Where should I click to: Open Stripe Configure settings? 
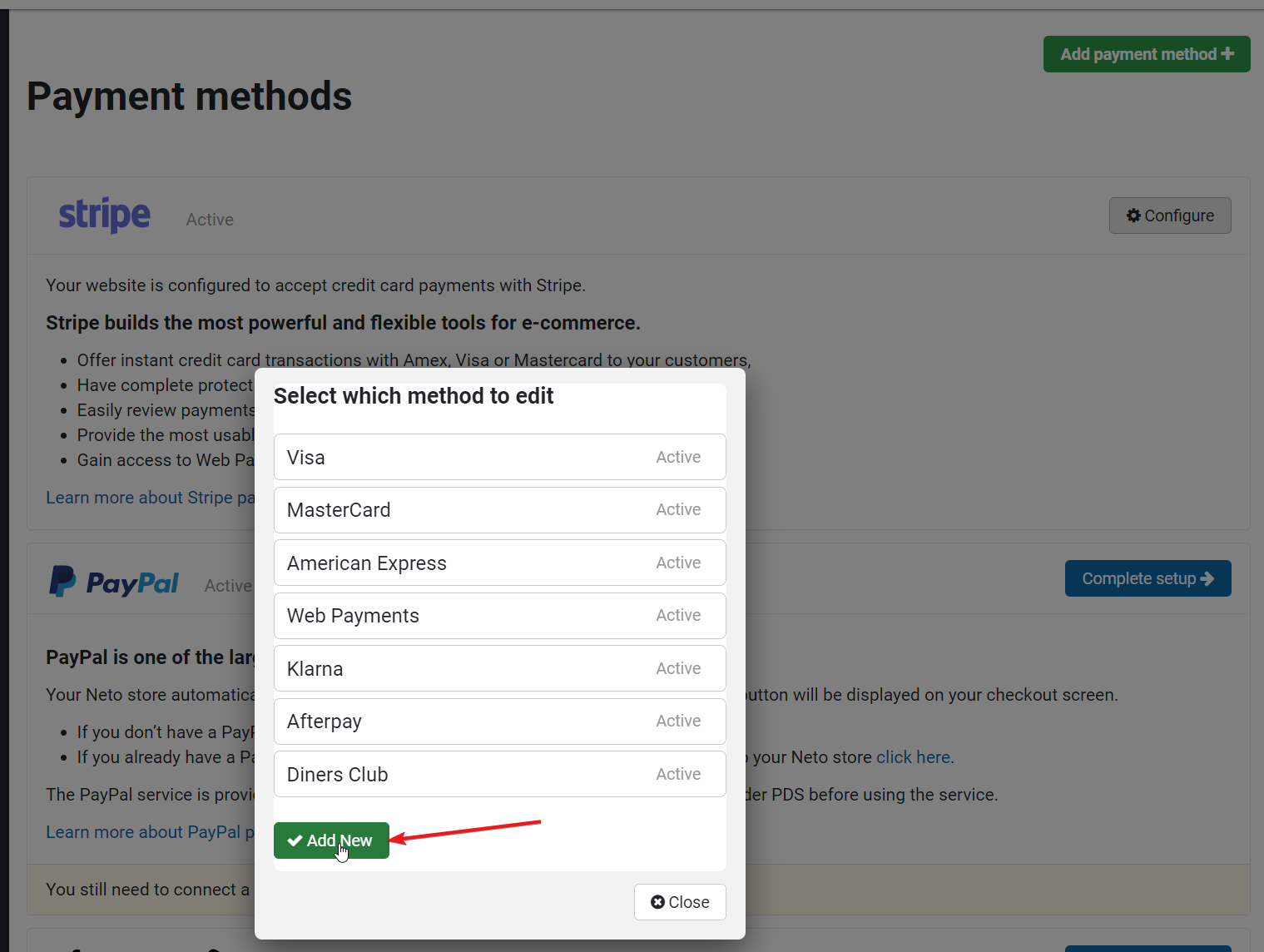(1170, 216)
